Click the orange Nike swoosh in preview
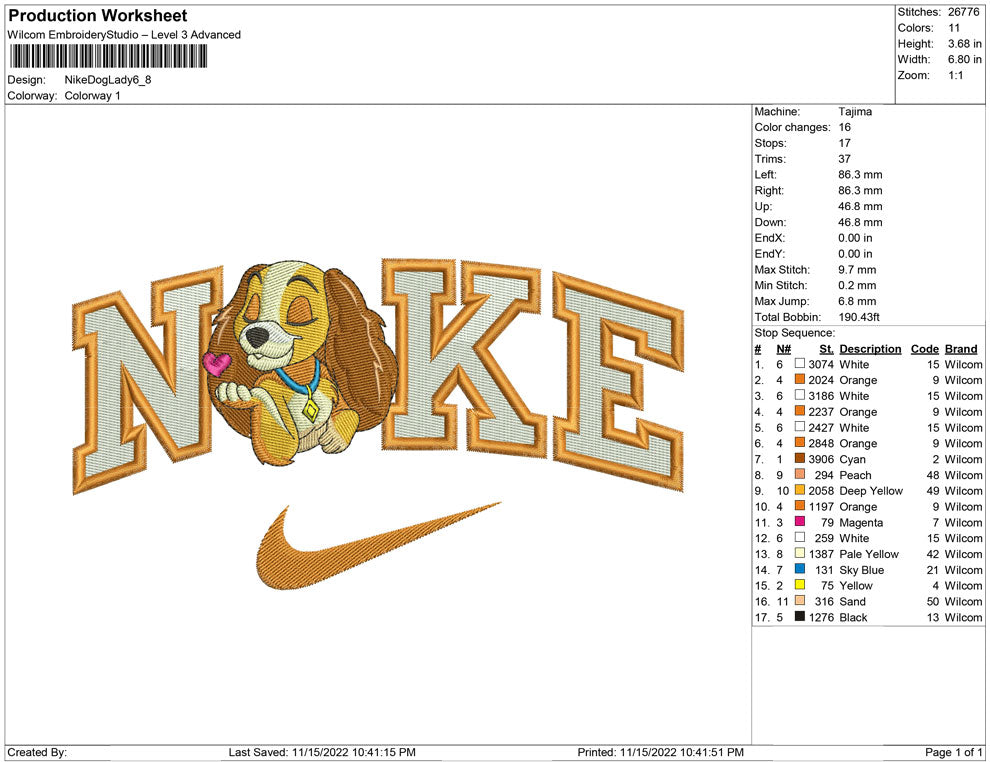The image size is (990, 762). (378, 547)
